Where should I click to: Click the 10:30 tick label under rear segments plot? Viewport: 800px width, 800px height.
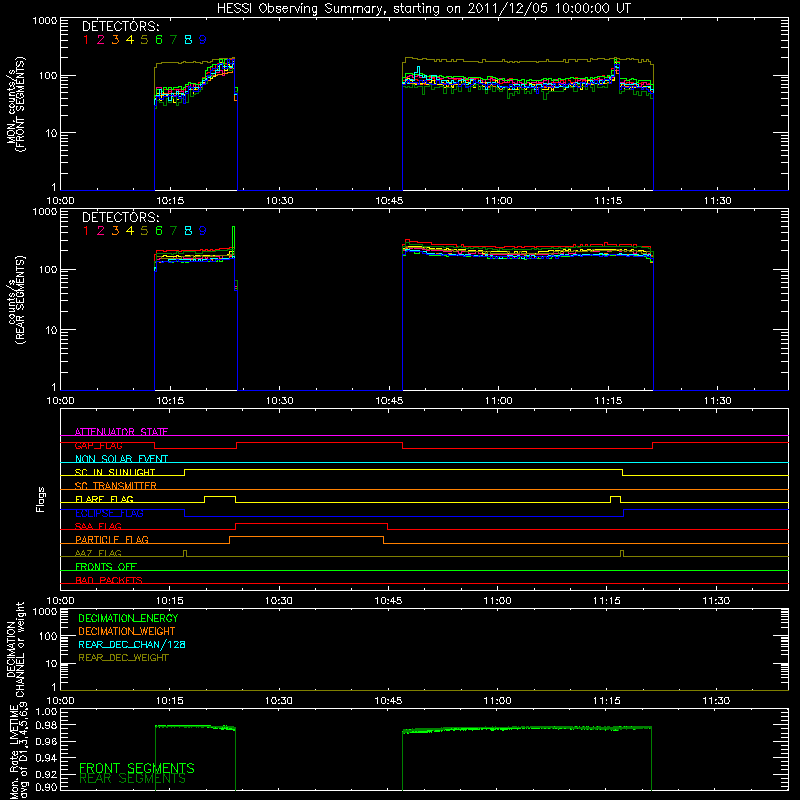pos(280,401)
